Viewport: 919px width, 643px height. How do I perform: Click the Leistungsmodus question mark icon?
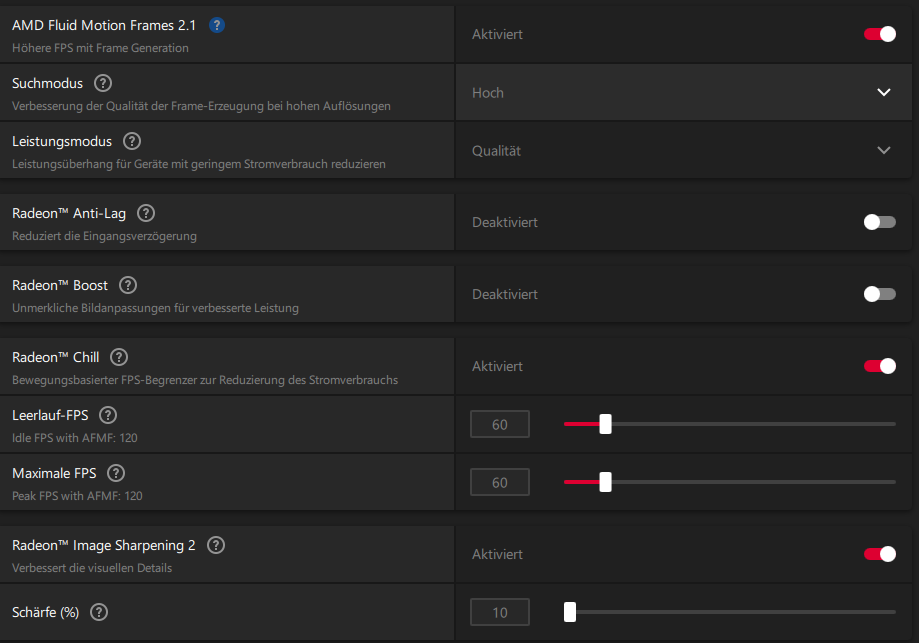pos(131,142)
